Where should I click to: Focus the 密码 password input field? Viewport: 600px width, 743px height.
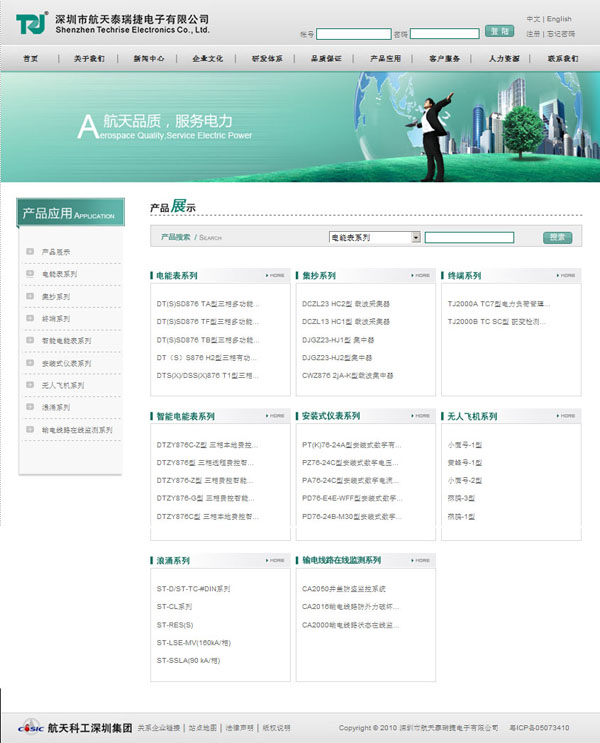pyautogui.click(x=445, y=34)
